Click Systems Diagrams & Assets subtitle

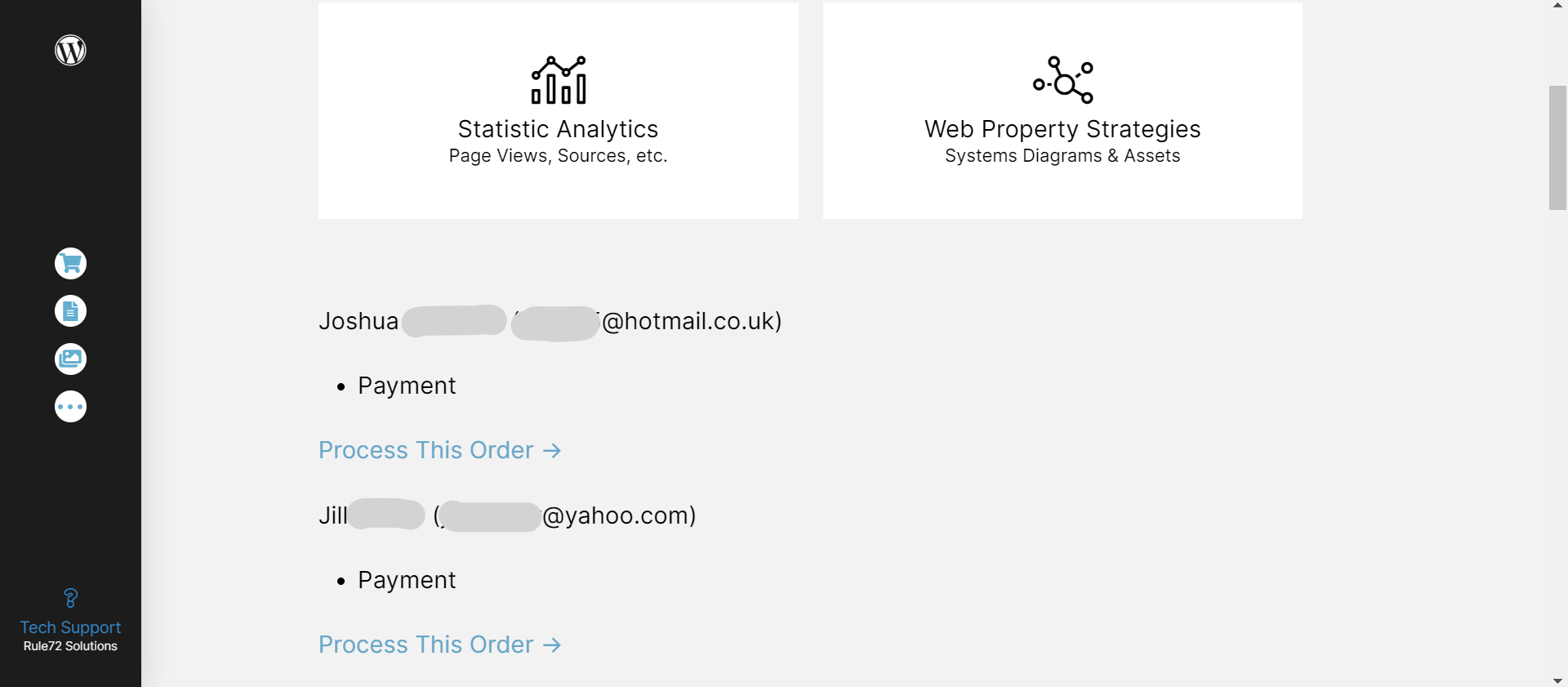[x=1062, y=156]
